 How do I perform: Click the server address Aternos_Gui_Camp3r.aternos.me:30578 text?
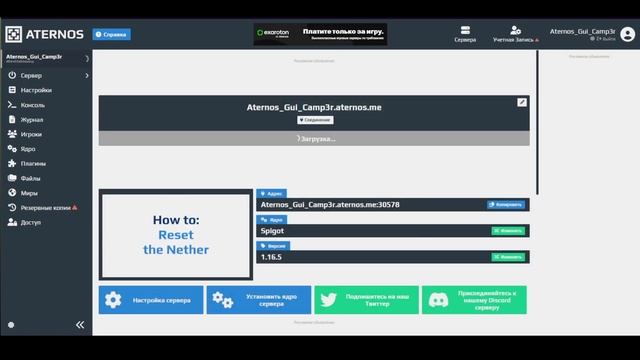point(330,204)
